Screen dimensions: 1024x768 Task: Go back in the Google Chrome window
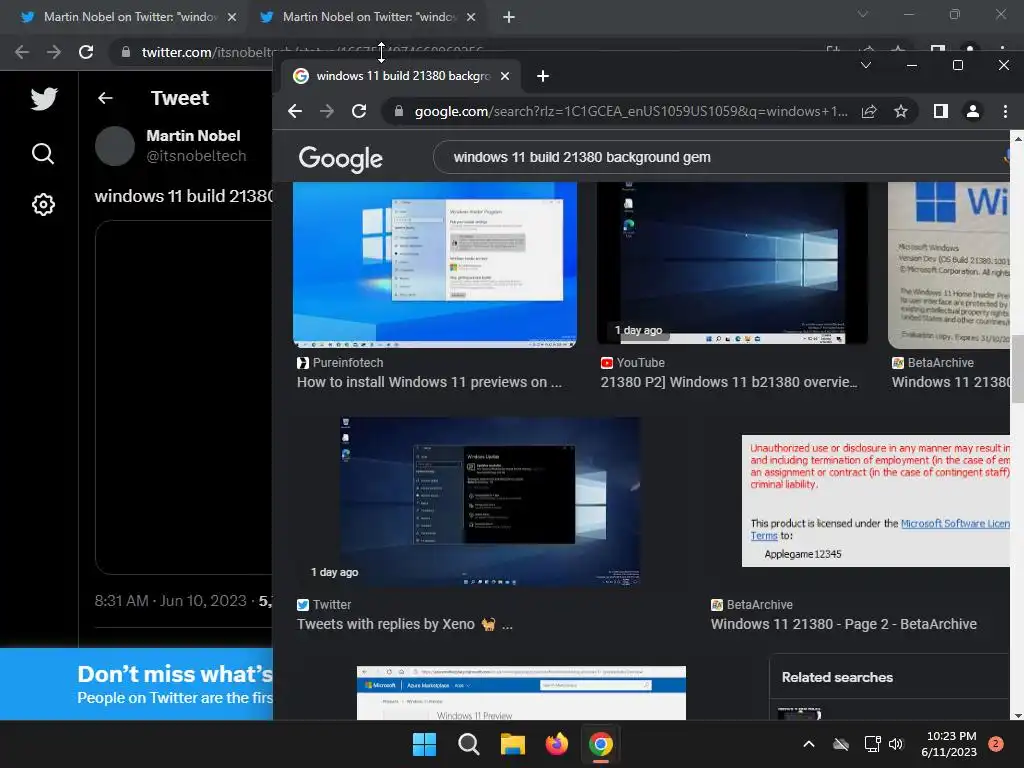click(295, 111)
